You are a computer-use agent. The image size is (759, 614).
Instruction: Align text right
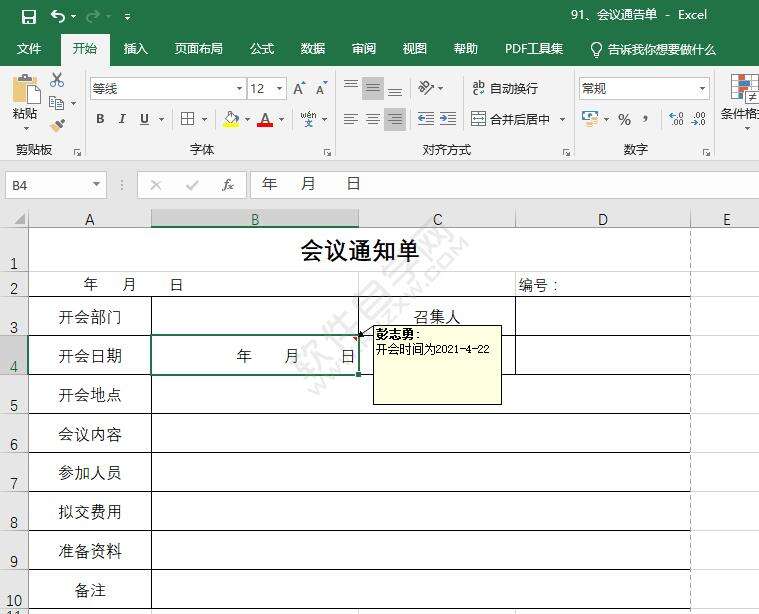tap(395, 119)
